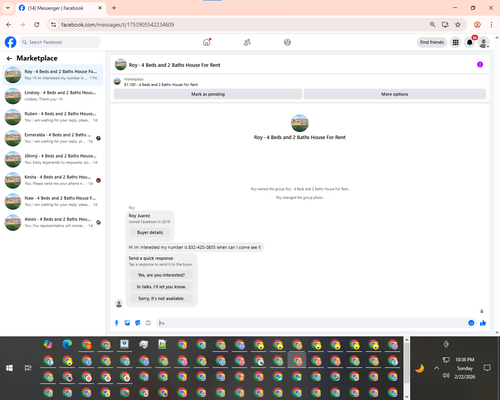This screenshot has width=500, height=400.
Task: Open the Chrome three-dot menu
Action: [x=491, y=24]
